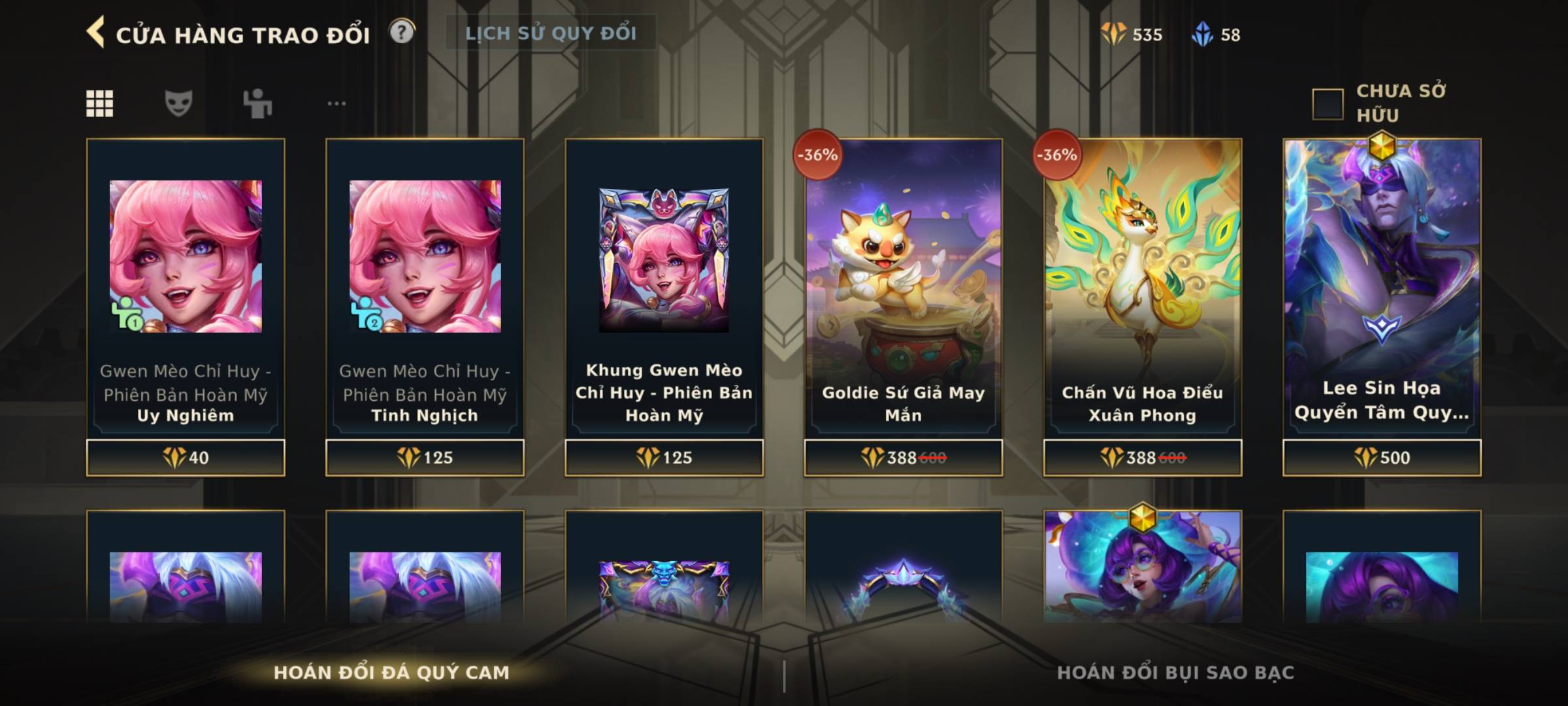Filter by the emote pose icon

[257, 103]
